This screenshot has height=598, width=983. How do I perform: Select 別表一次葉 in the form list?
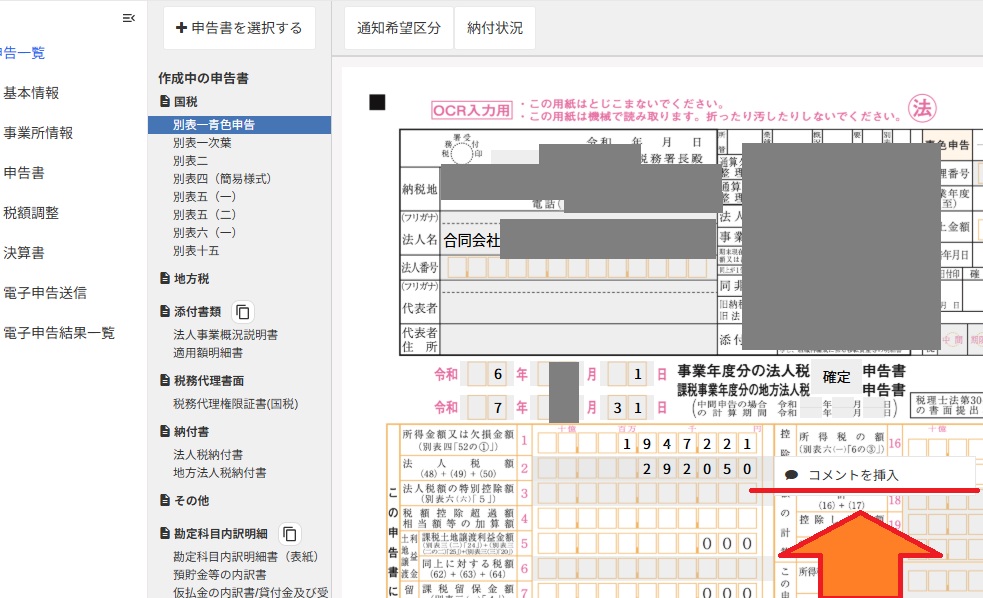pos(202,143)
